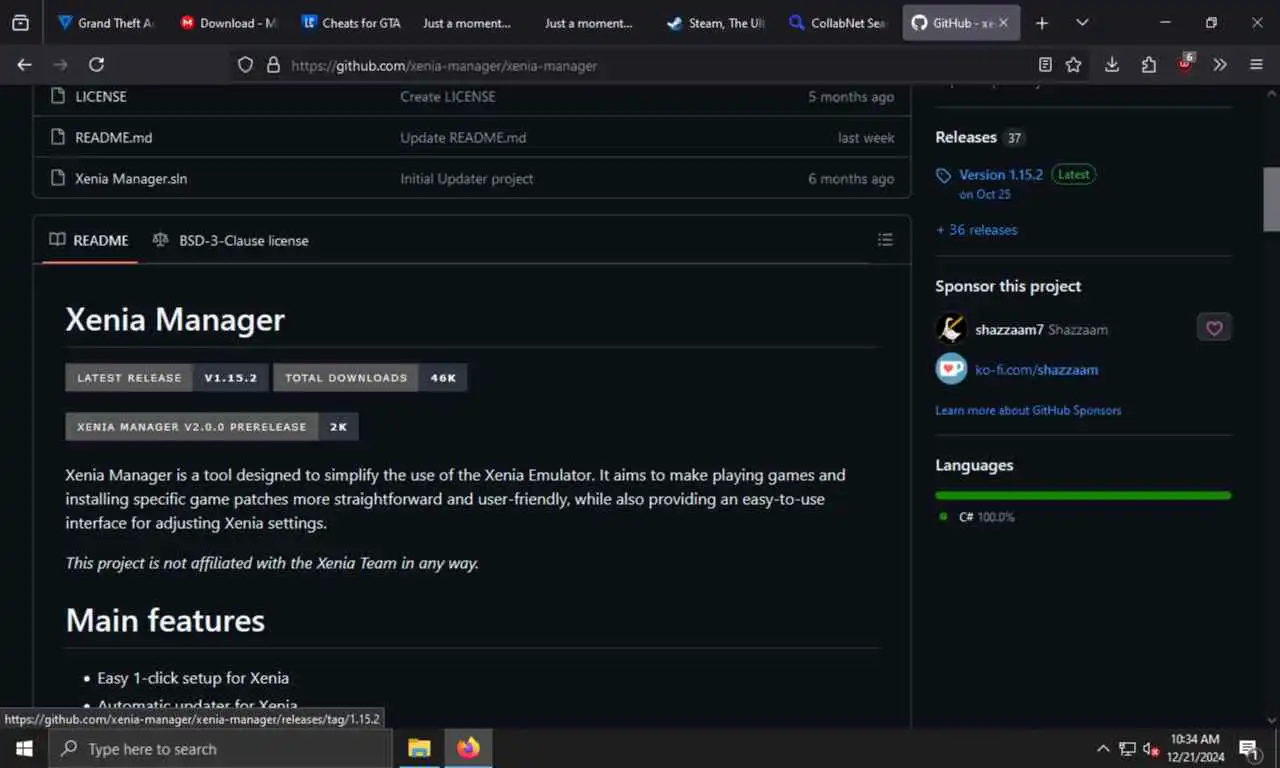Open Version 1.15.2 release
1280x768 pixels.
coord(1001,174)
